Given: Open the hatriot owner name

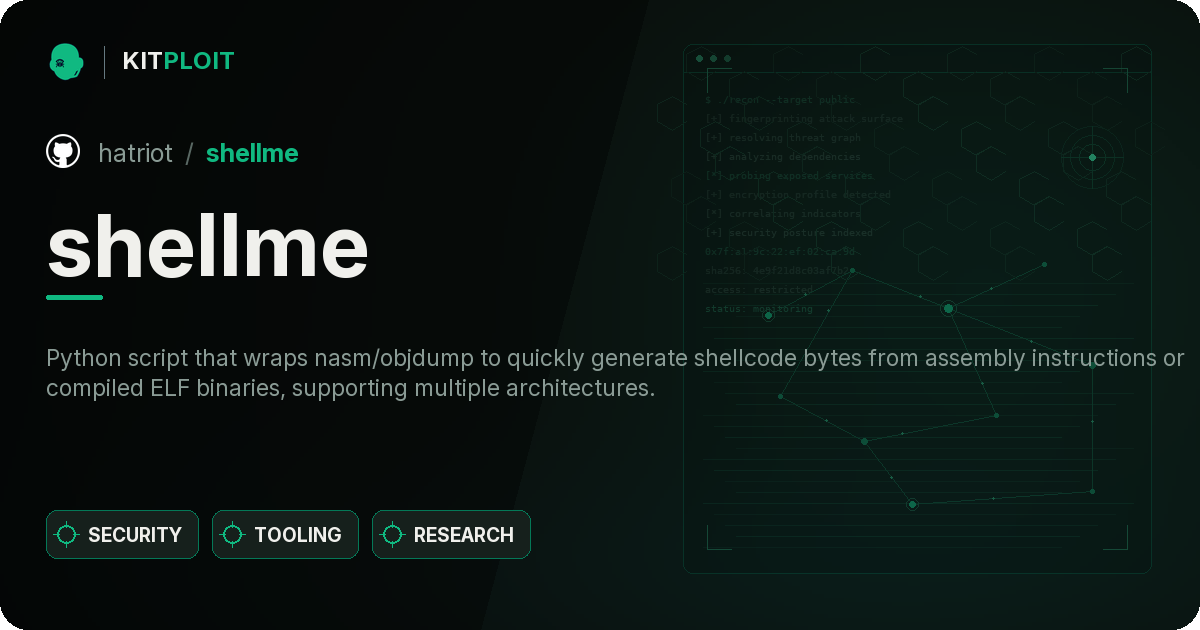Looking at the screenshot, I should pos(135,153).
